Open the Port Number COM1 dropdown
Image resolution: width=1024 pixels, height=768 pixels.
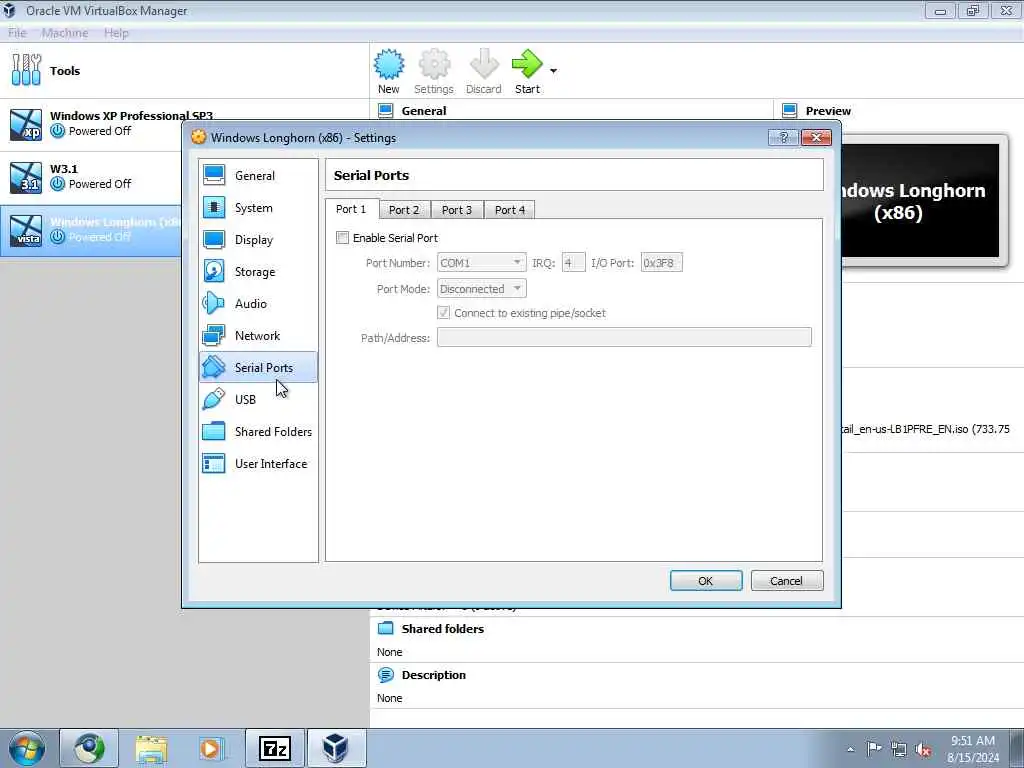pyautogui.click(x=482, y=263)
